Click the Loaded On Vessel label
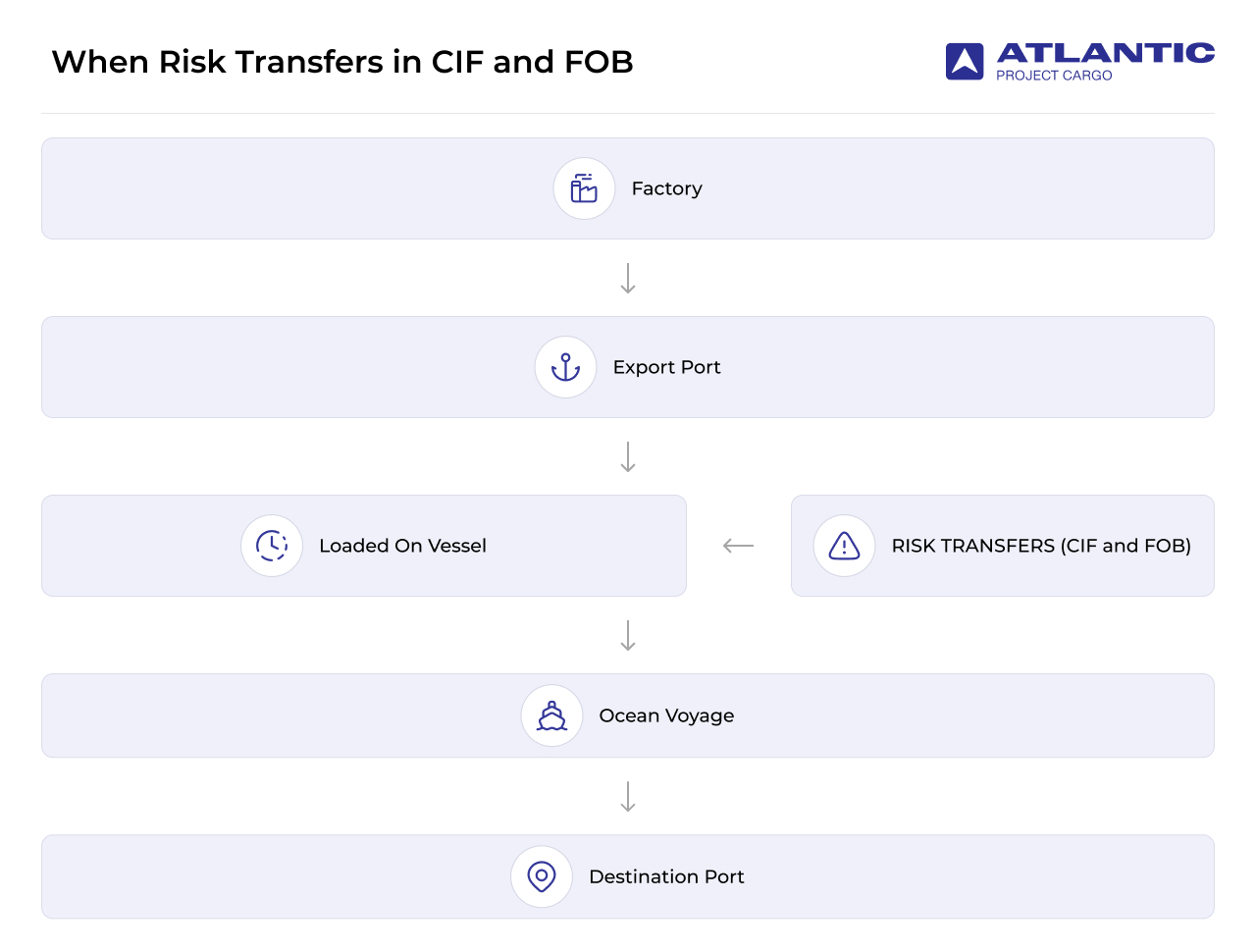This screenshot has width=1256, height=952. (x=402, y=546)
